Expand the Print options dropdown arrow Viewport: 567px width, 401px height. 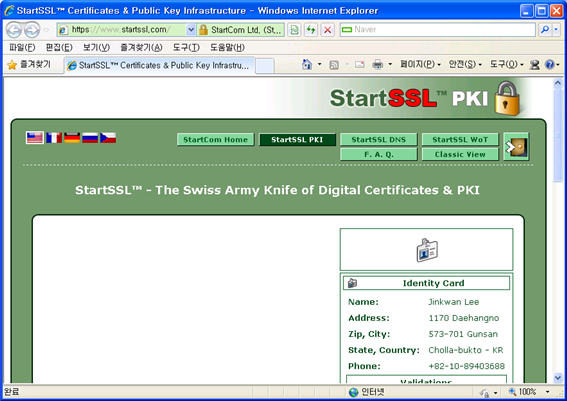(390, 65)
